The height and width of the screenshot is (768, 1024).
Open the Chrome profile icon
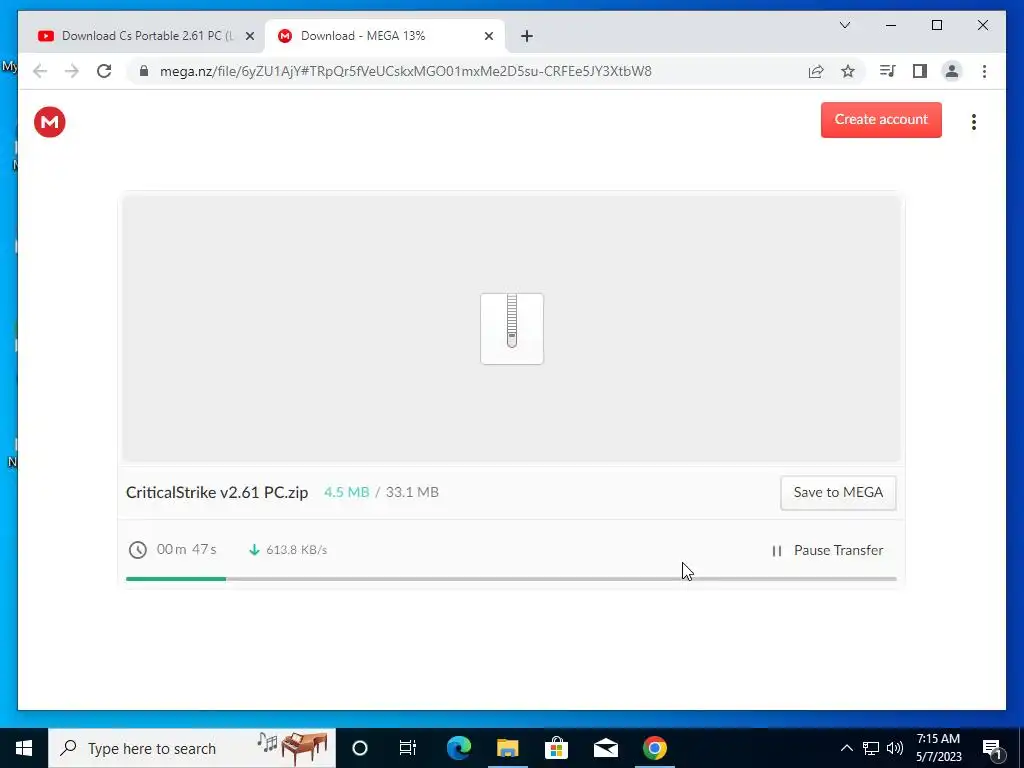952,71
